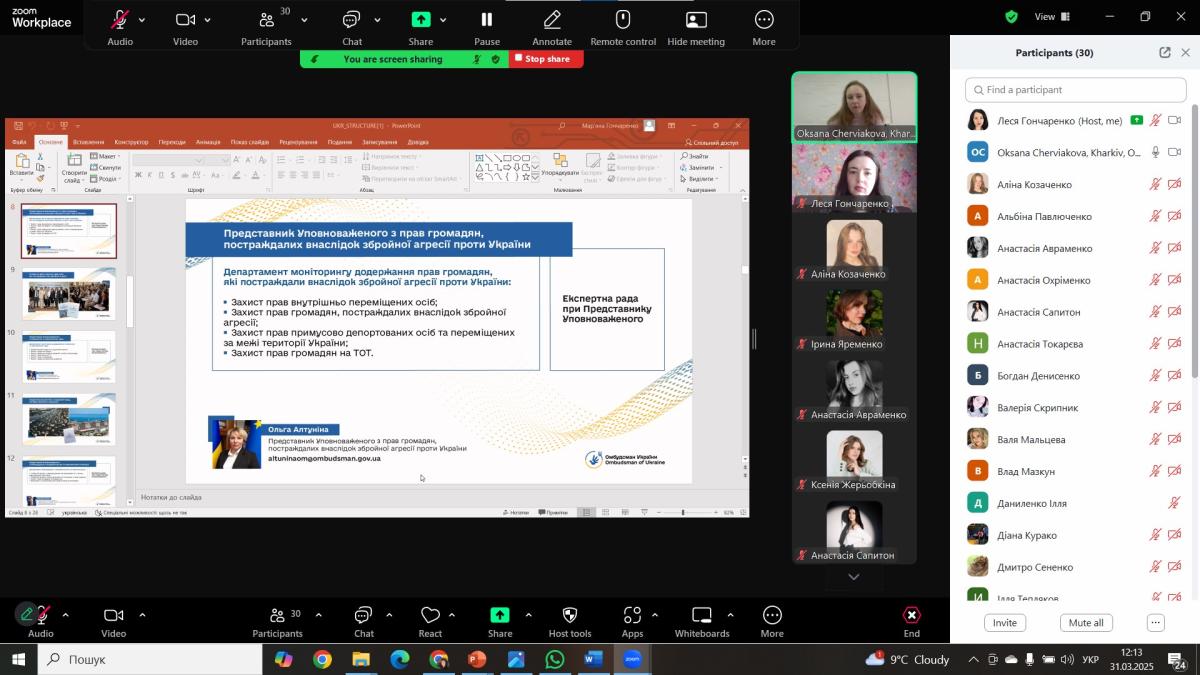
Task: Open the Apps panel
Action: [x=632, y=616]
